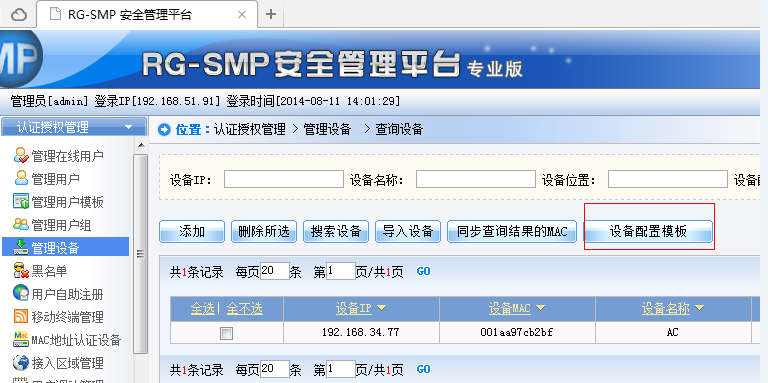Click the blue arrow location icon
This screenshot has height=383, width=768.
click(165, 130)
